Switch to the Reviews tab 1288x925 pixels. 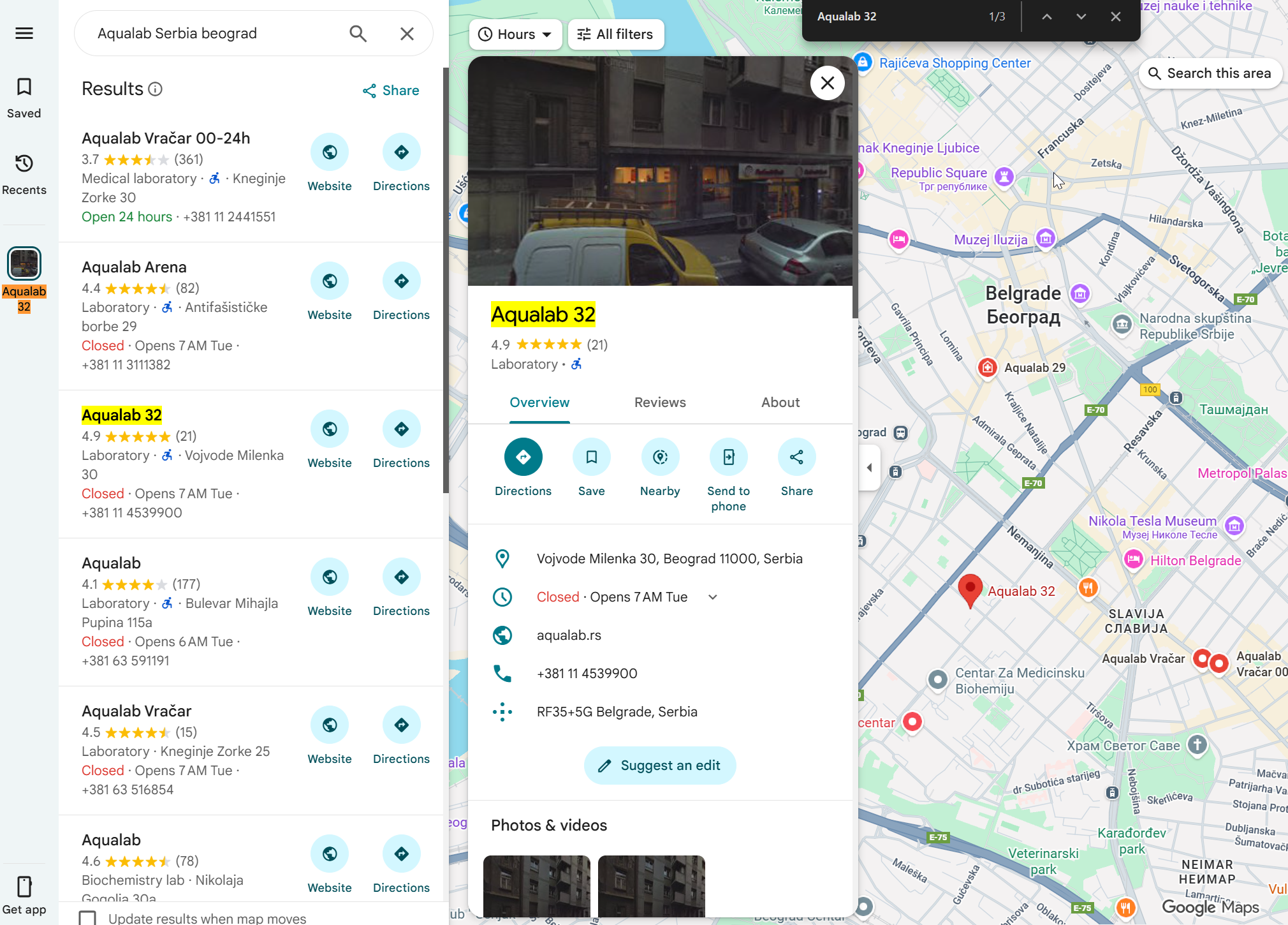[660, 403]
